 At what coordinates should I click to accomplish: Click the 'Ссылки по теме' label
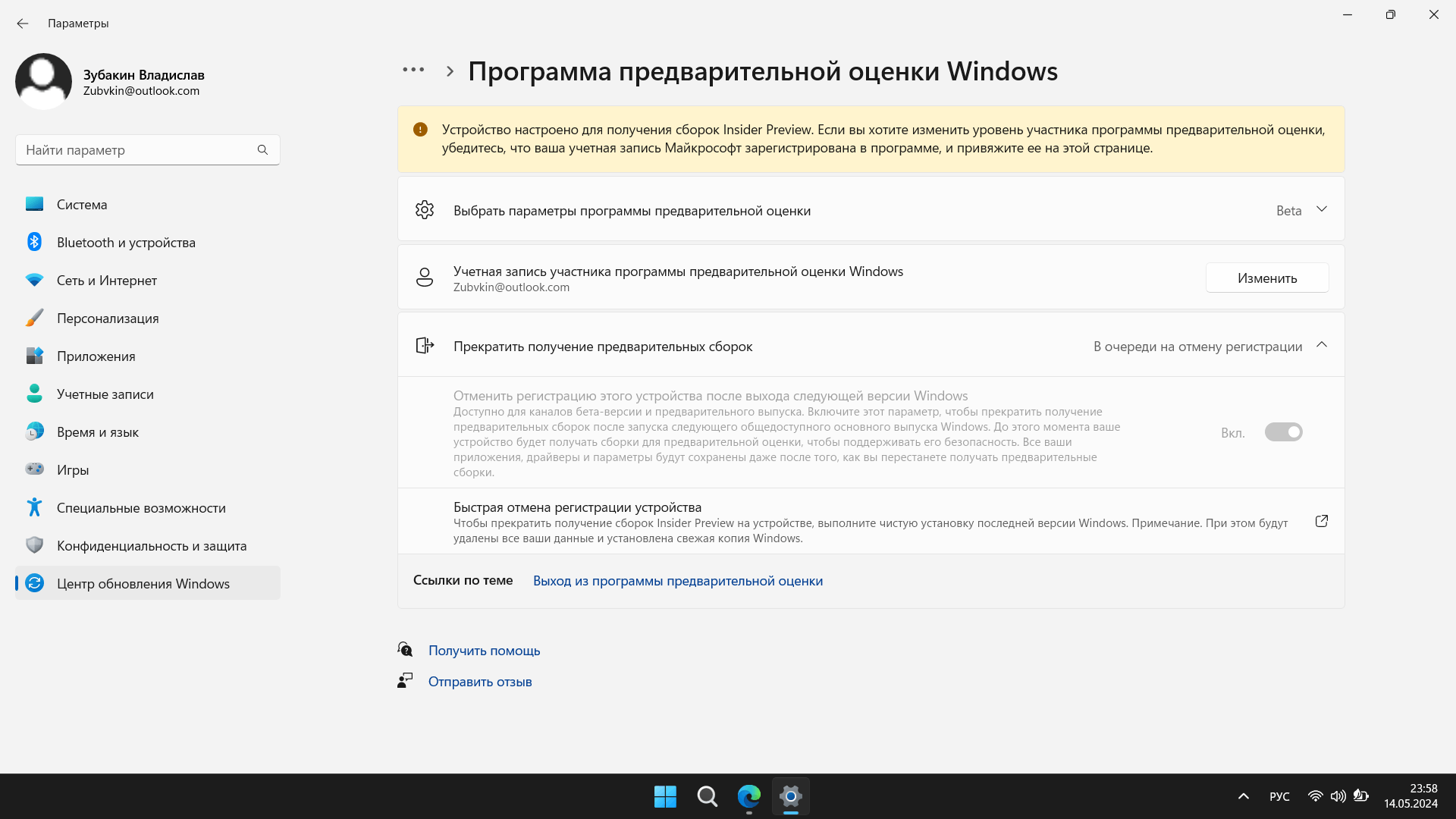click(463, 580)
